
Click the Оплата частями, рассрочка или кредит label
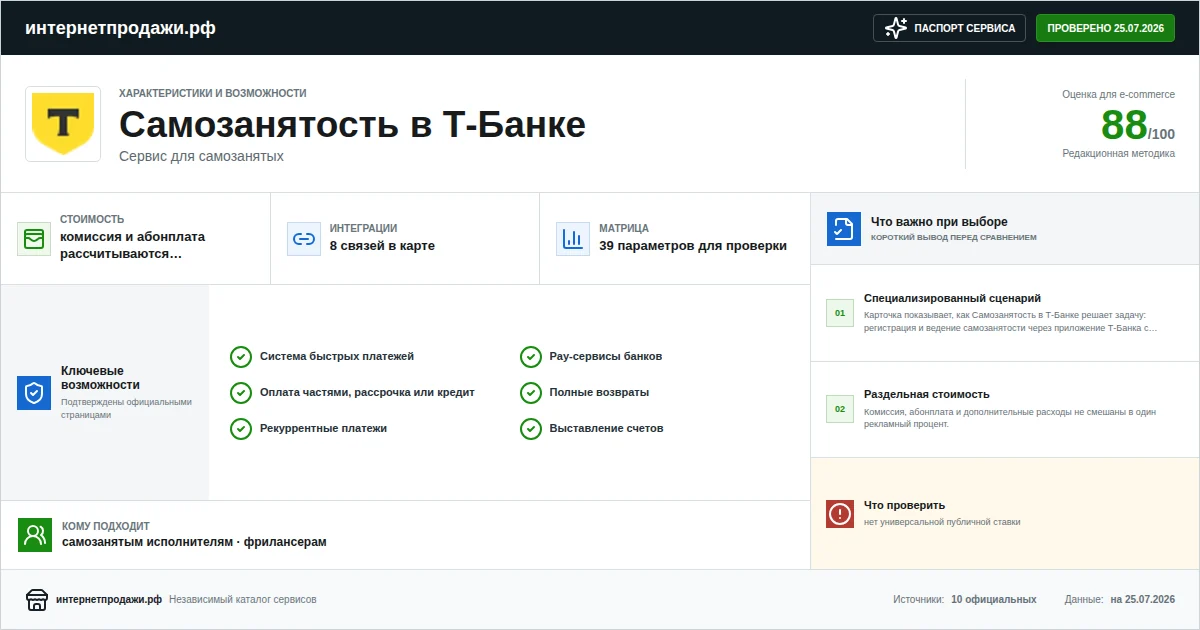point(367,393)
